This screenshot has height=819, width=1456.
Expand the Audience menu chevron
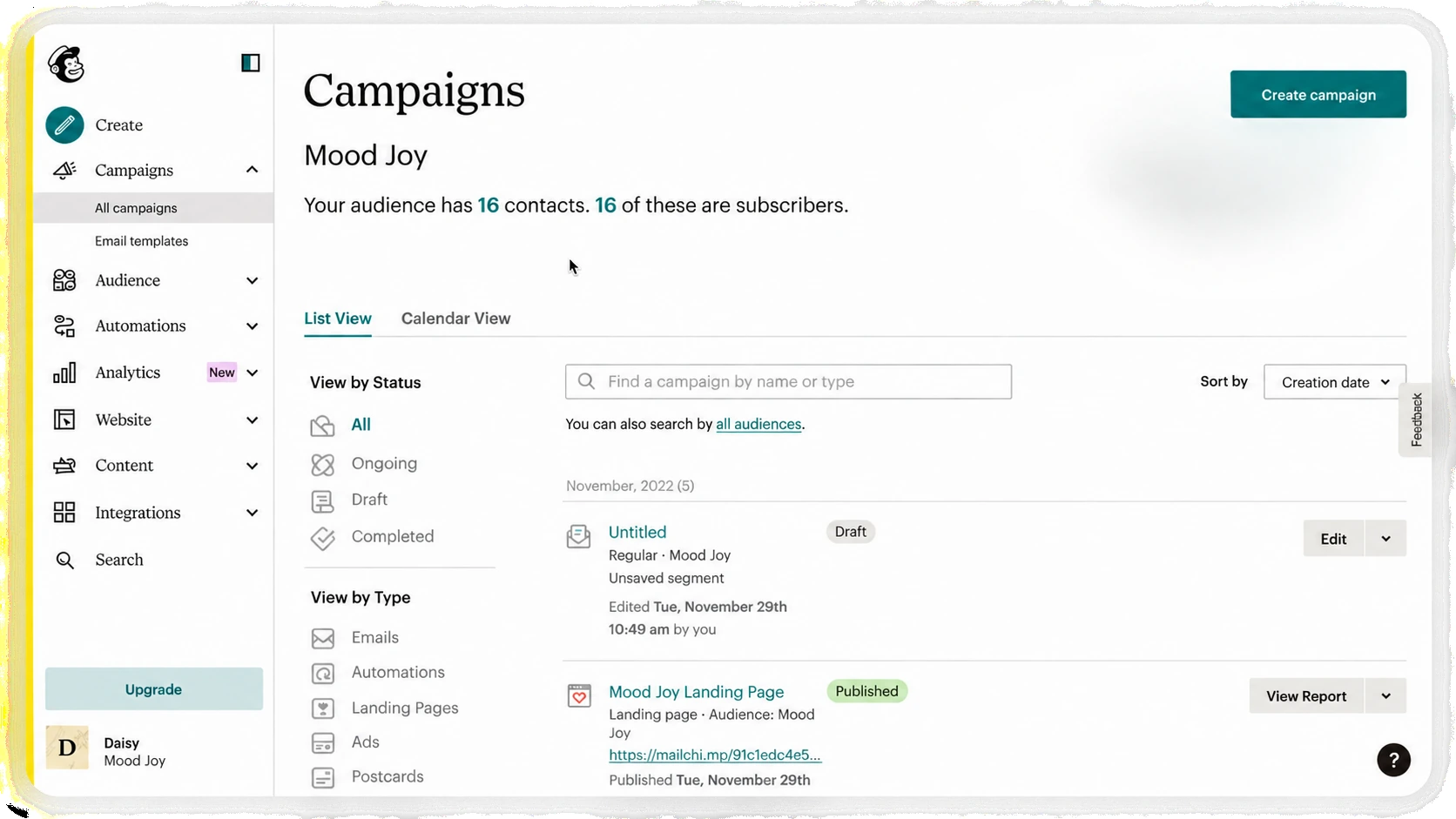coord(252,280)
